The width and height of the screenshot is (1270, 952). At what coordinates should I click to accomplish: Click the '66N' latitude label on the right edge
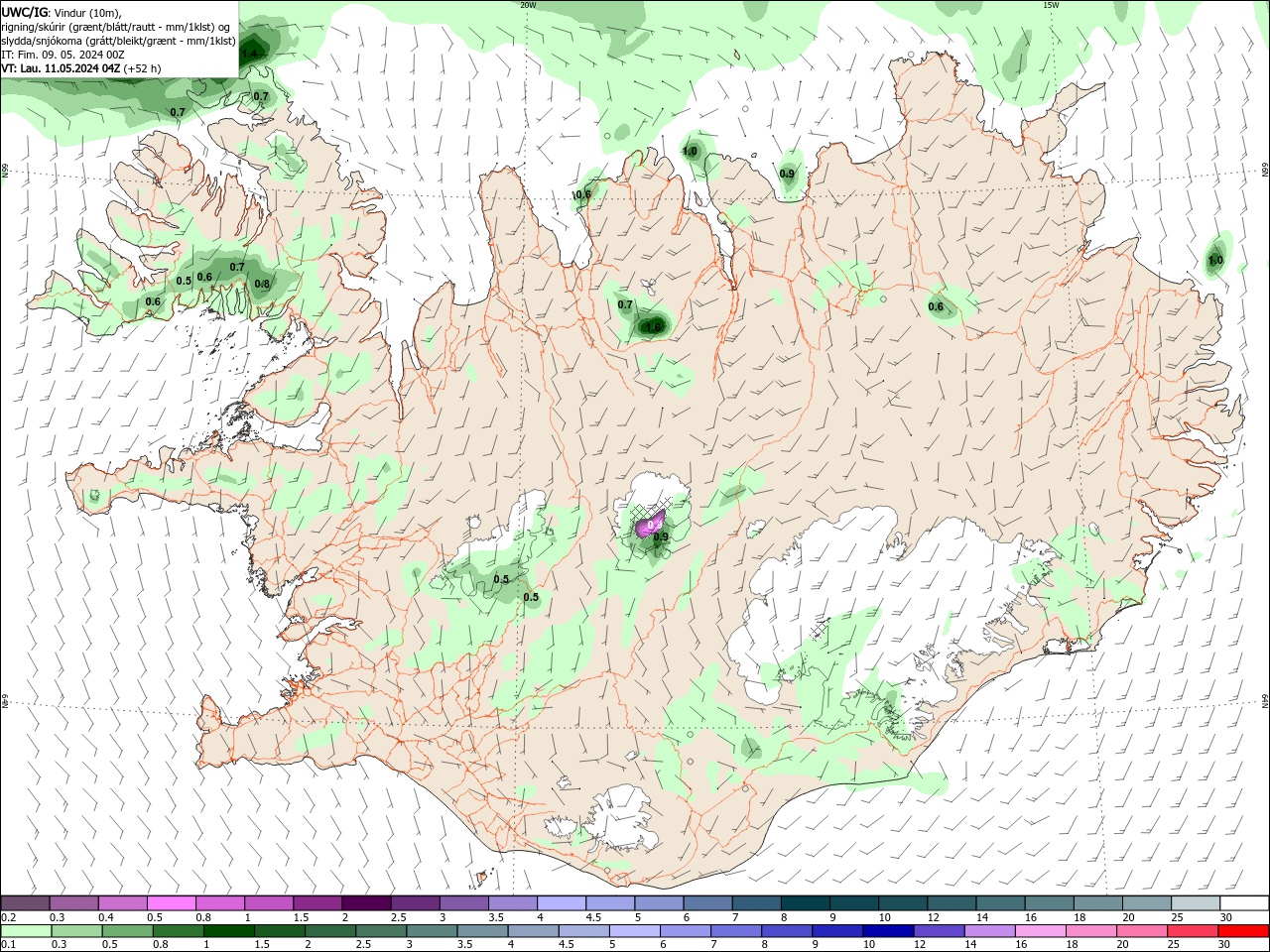pyautogui.click(x=1265, y=171)
